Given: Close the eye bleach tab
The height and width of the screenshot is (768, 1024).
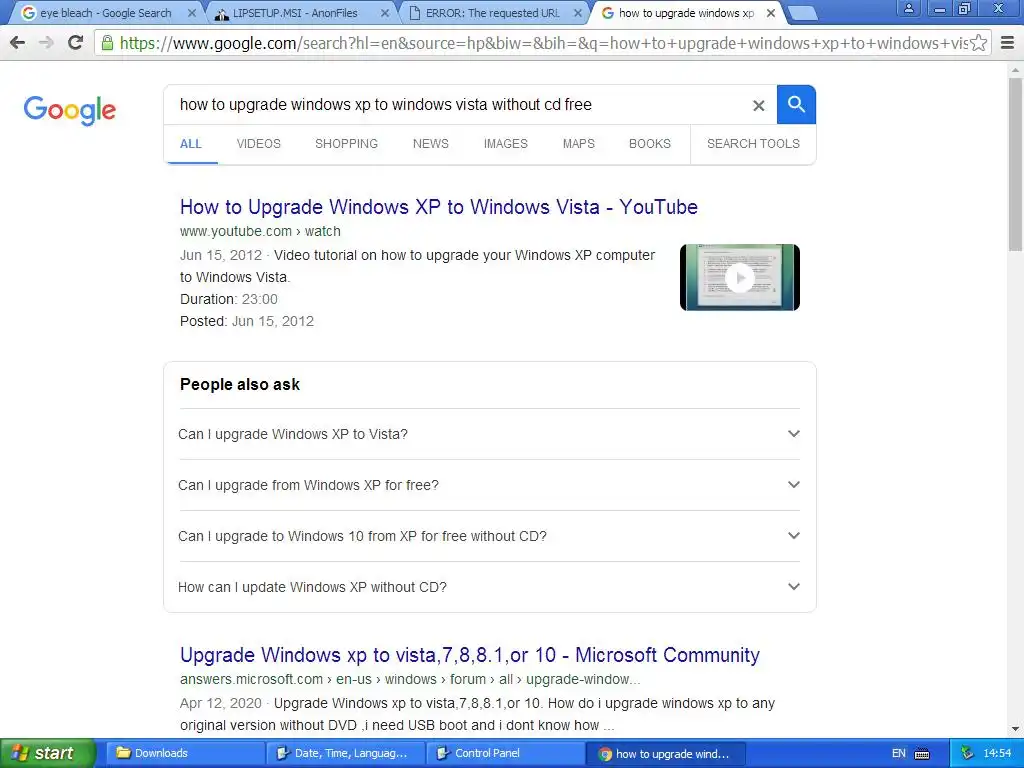Looking at the screenshot, I should (191, 13).
